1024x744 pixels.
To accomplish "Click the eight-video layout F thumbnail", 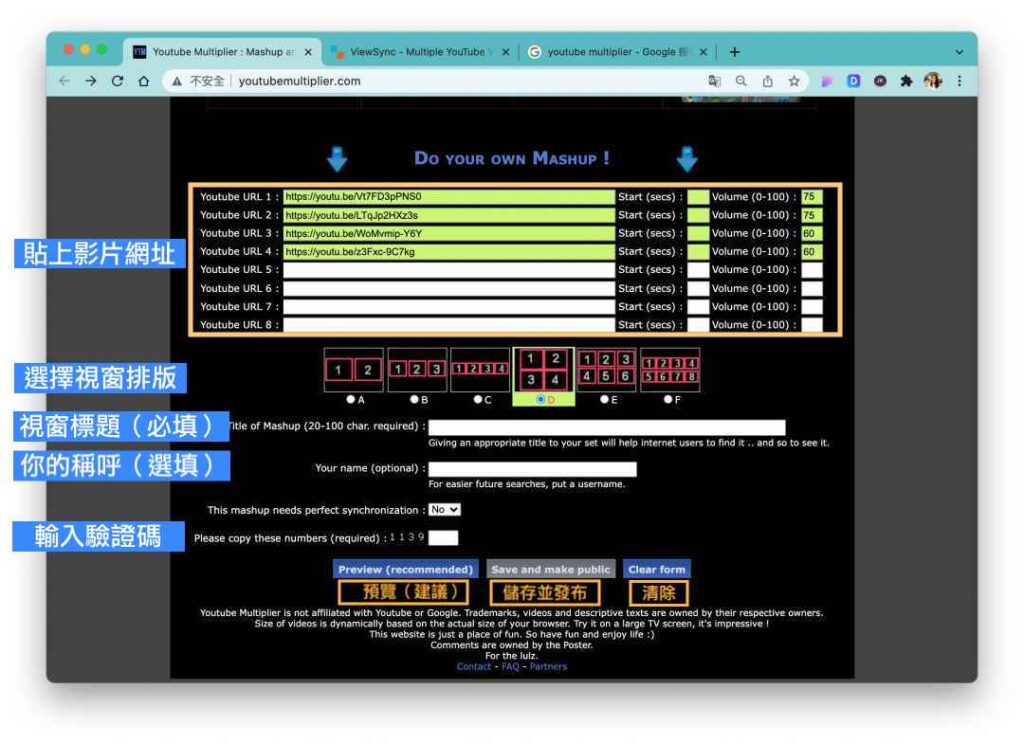I will [670, 370].
